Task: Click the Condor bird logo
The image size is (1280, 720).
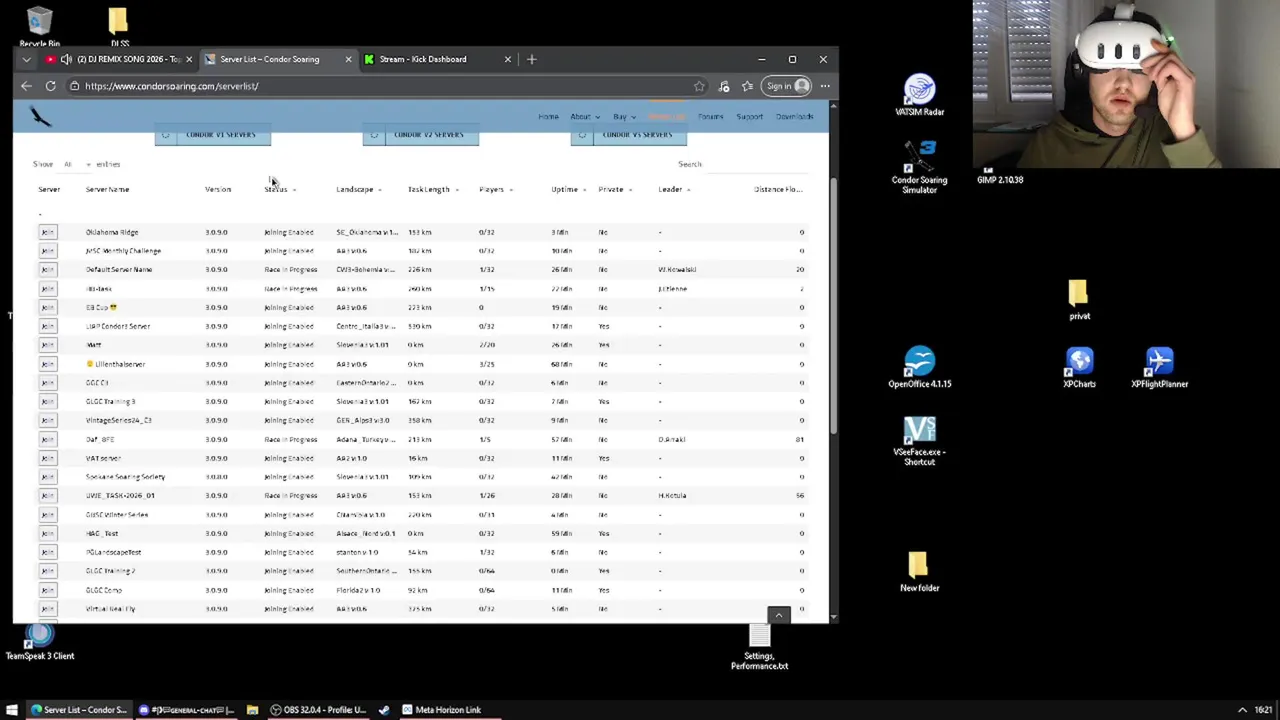Action: (40, 117)
